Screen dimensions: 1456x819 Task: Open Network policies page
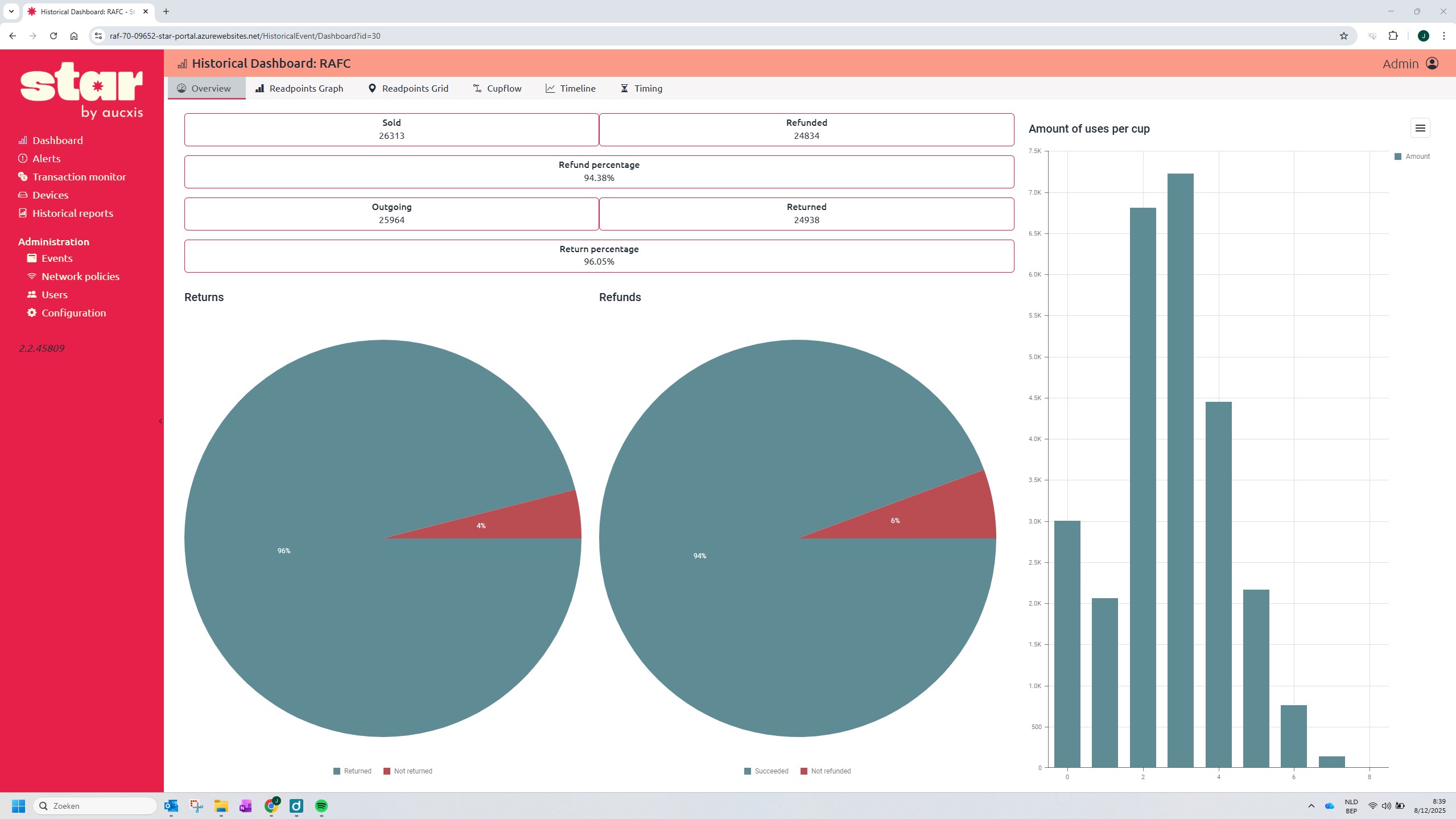[73, 277]
